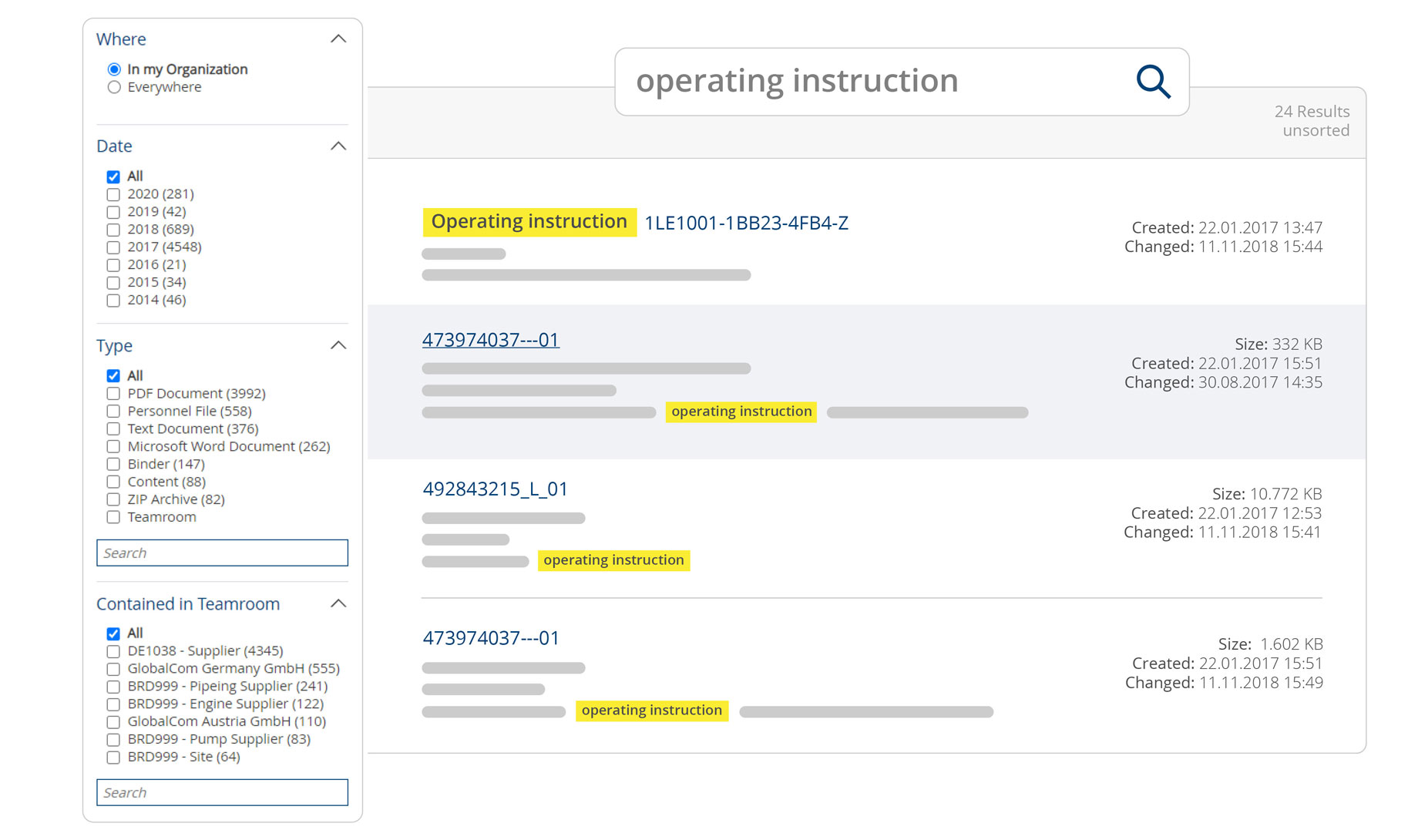Uncheck the All checkbox under Date

tap(113, 176)
